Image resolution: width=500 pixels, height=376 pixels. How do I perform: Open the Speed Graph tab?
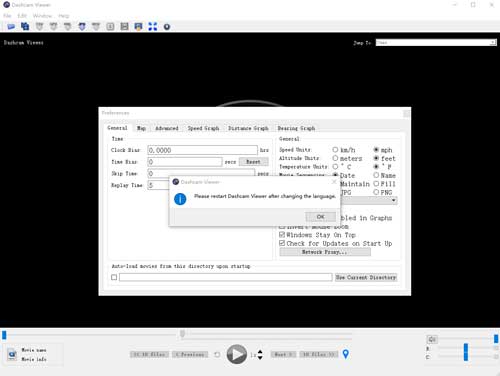pos(203,128)
